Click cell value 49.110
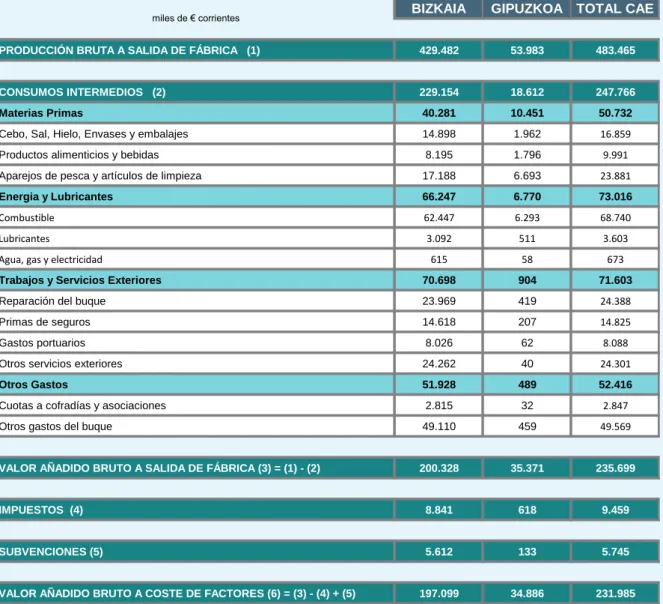This screenshot has width=663, height=604. point(439,426)
